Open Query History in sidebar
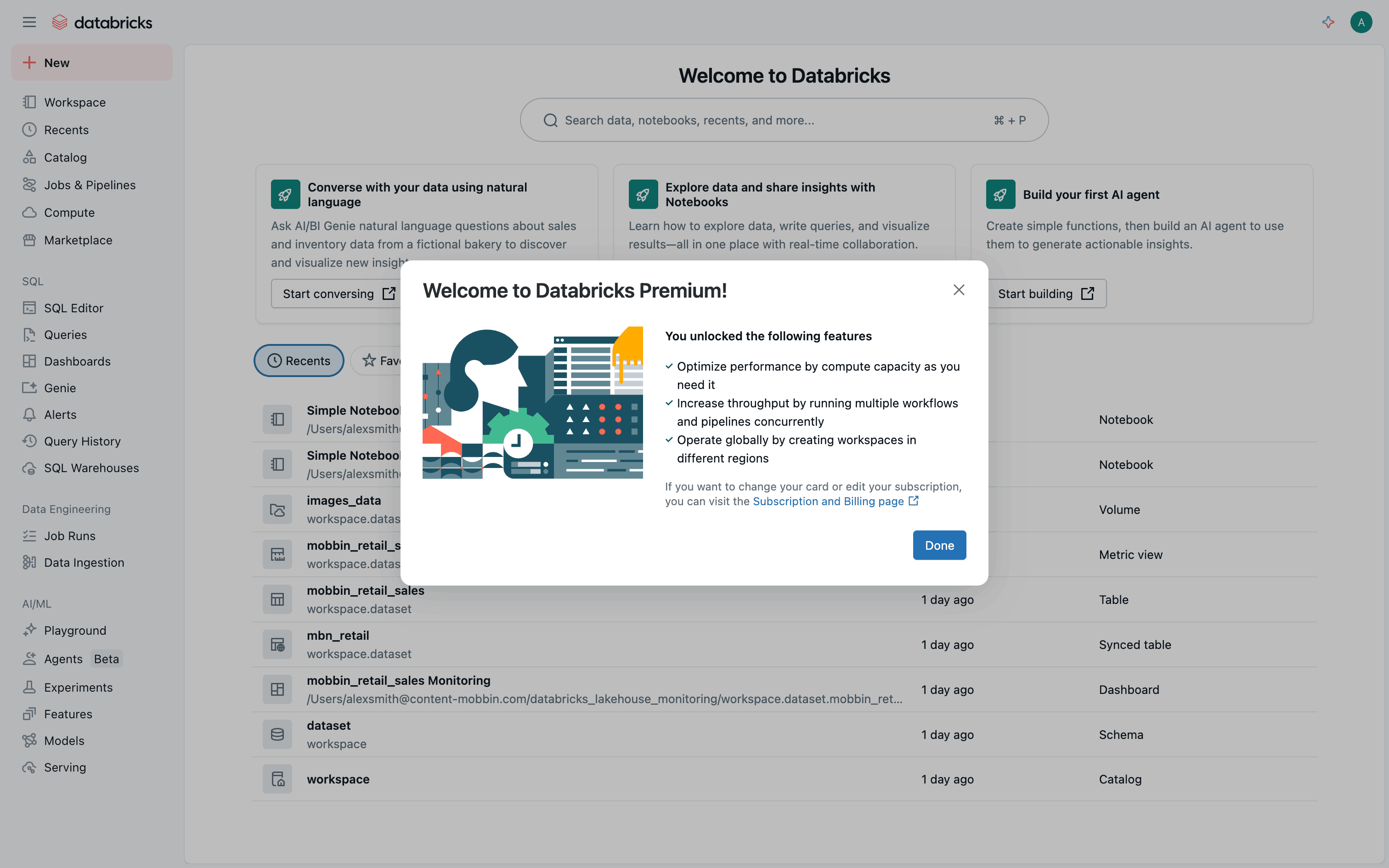1389x868 pixels. 82,441
